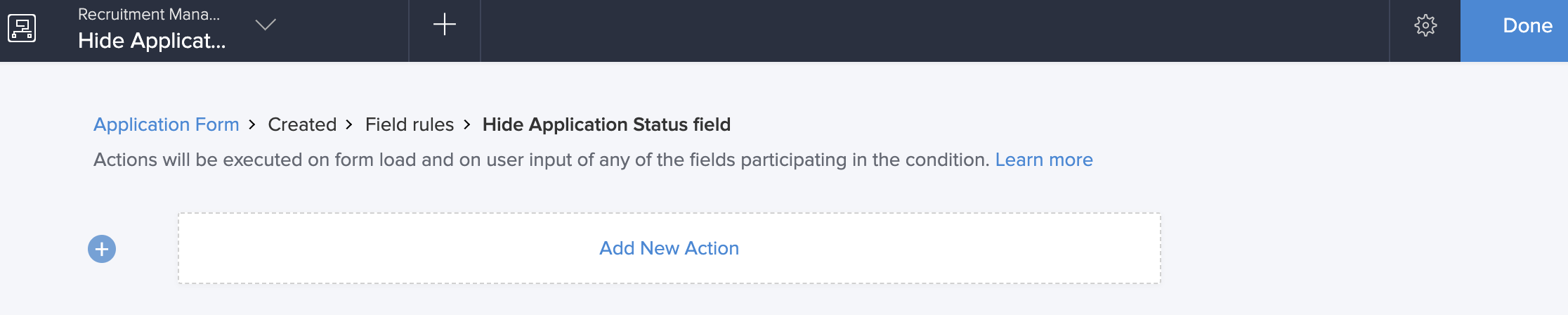Click the plus icon in the top bar
This screenshot has width=1568, height=315.
coord(444,25)
